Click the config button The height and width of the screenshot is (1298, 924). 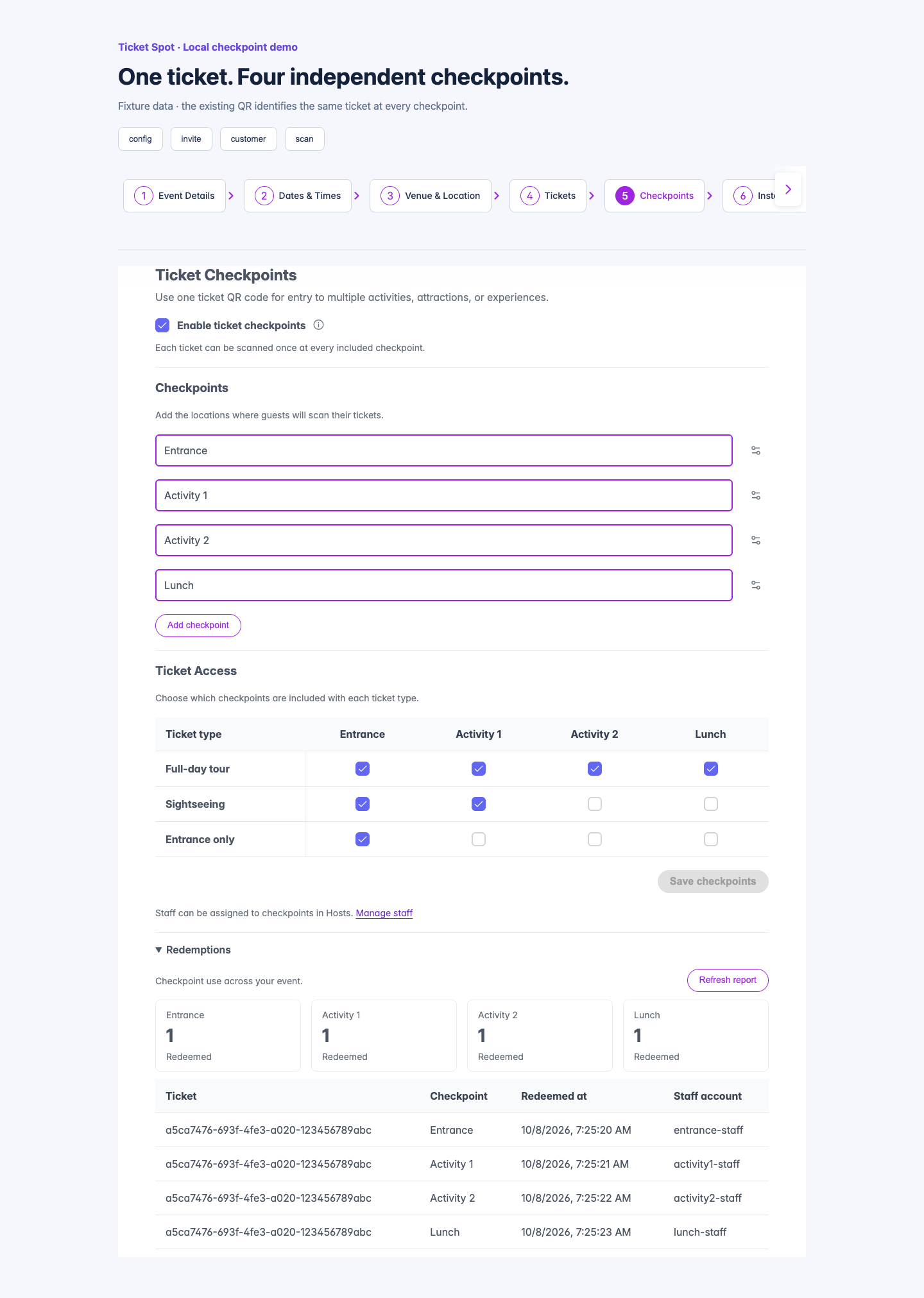point(141,139)
